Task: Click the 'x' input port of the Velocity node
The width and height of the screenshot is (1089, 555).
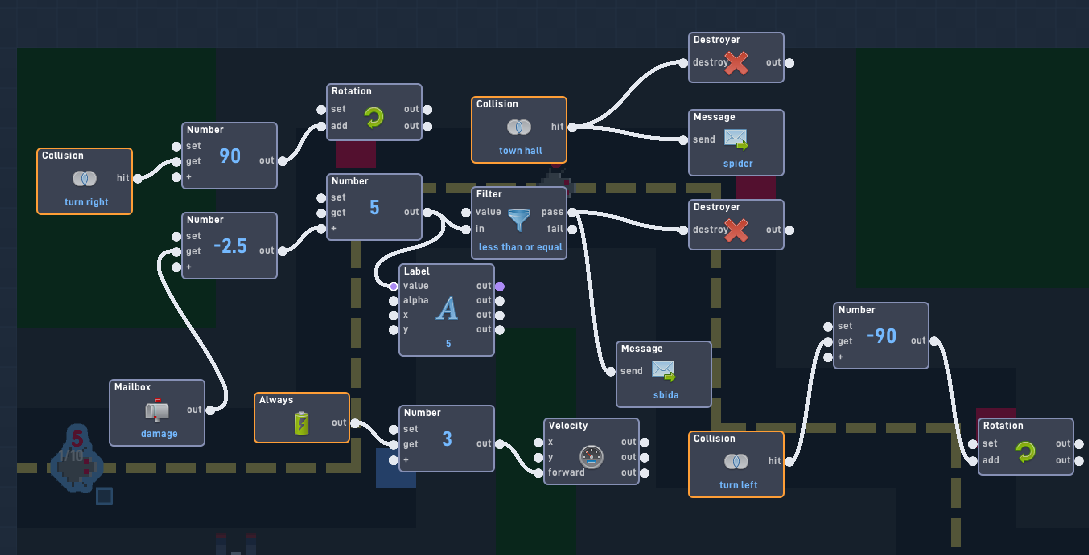Action: [x=538, y=442]
